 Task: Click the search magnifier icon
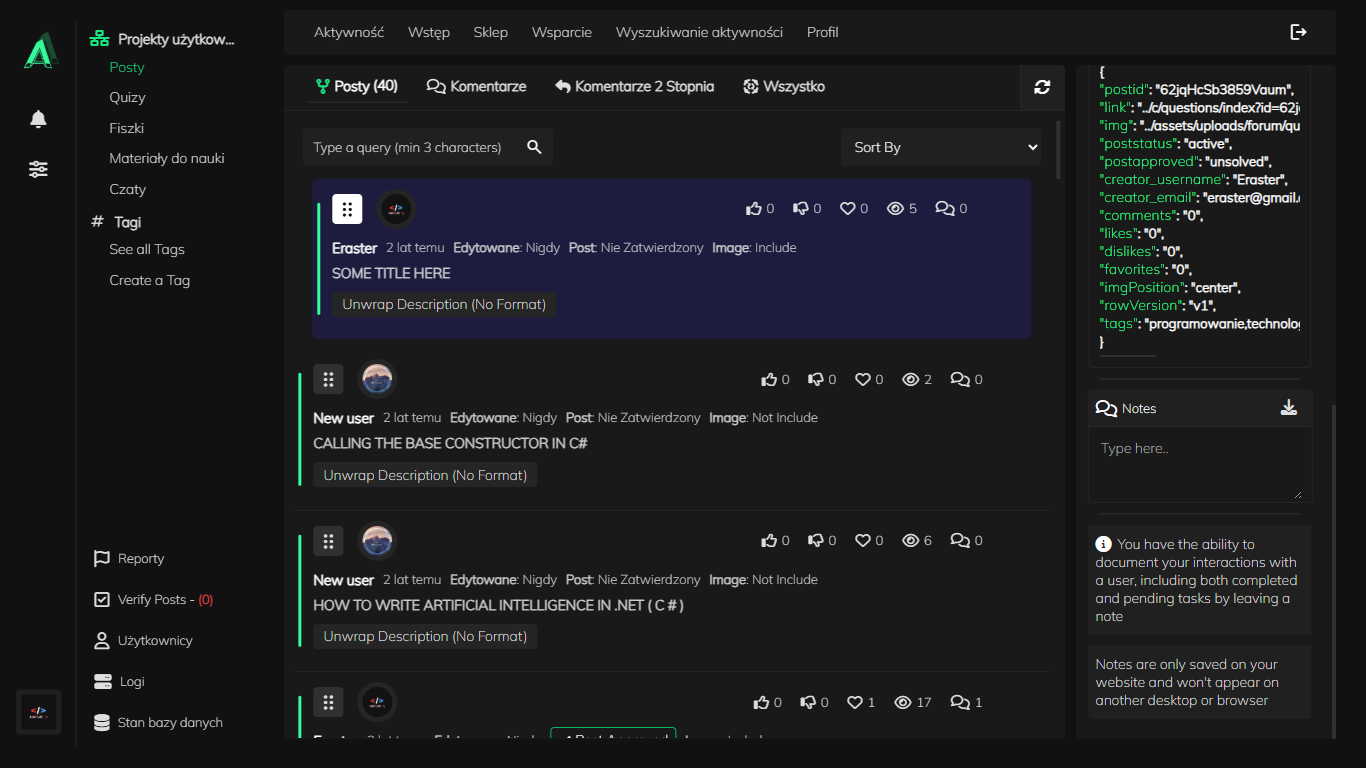[534, 147]
